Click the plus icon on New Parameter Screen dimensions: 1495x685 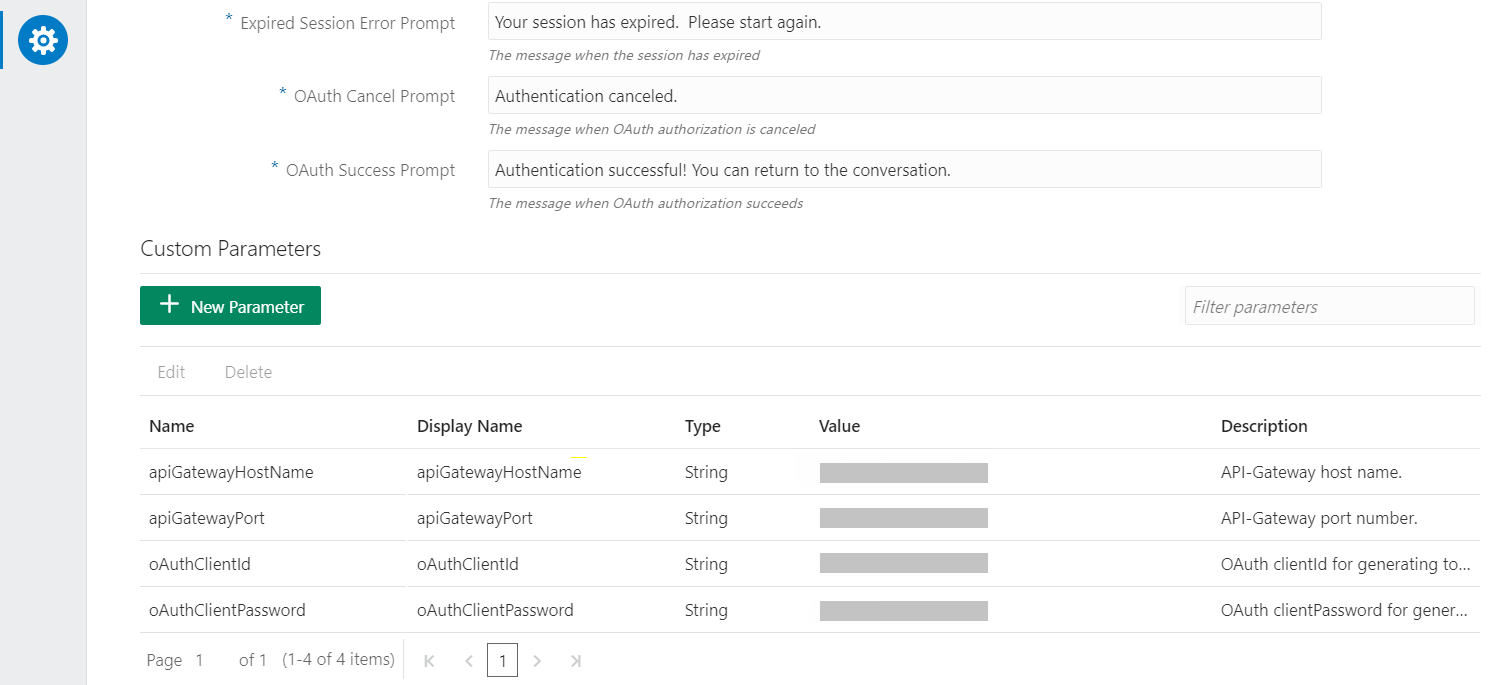169,305
